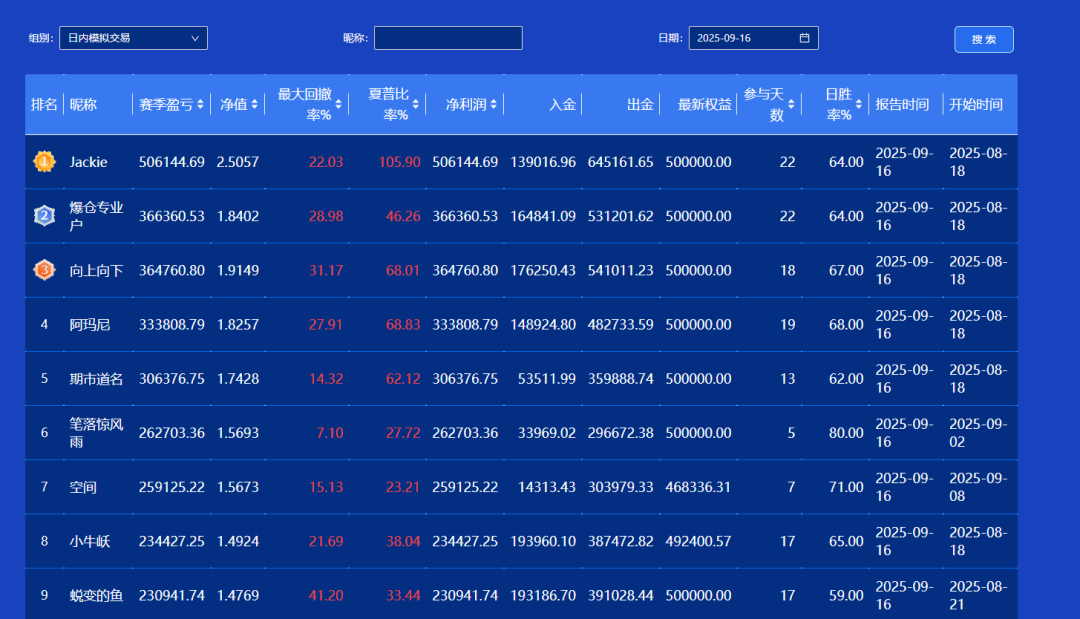Click the 出金 column header

click(x=640, y=105)
